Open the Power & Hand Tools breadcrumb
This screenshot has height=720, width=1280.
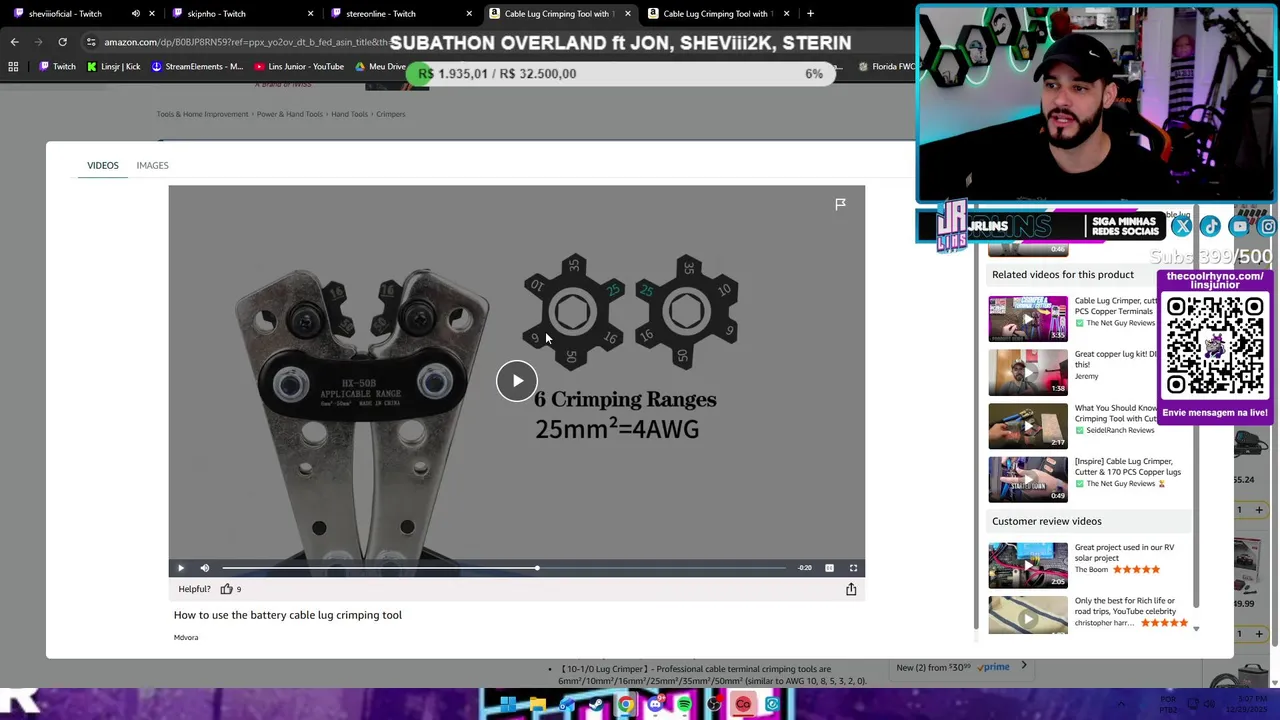[x=290, y=114]
